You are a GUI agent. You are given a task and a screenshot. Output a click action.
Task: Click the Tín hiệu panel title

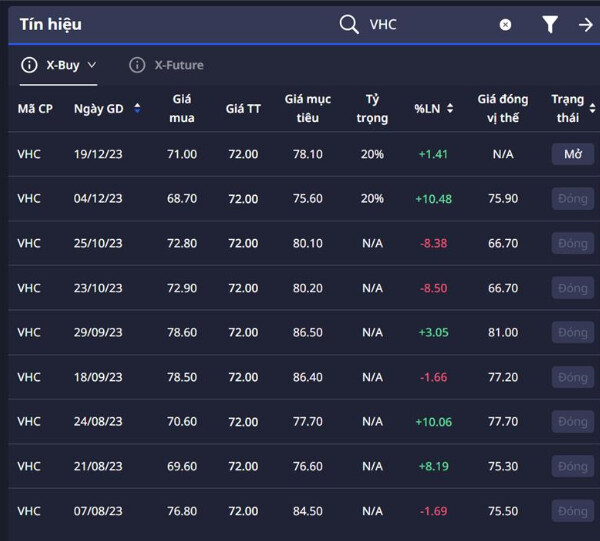pyautogui.click(x=50, y=24)
